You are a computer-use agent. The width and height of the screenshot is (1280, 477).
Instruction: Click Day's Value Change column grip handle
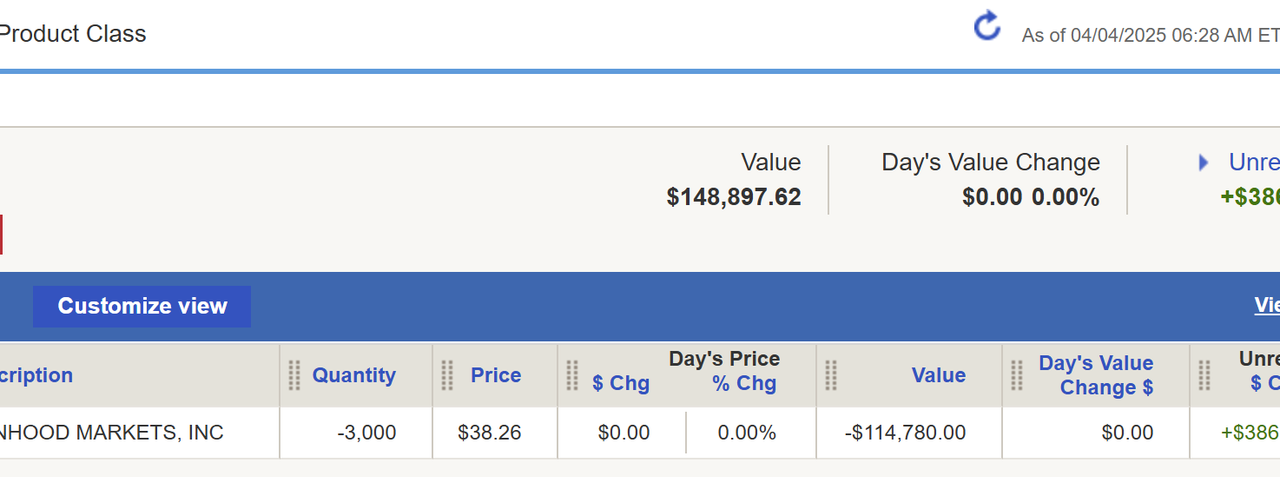1016,376
